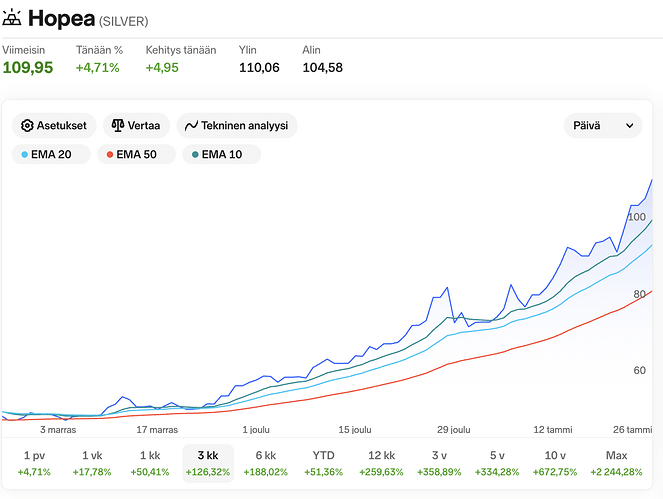Viewport: 663px width, 499px height.
Task: Toggle the EMA 50 indicator chip
Action: point(136,154)
